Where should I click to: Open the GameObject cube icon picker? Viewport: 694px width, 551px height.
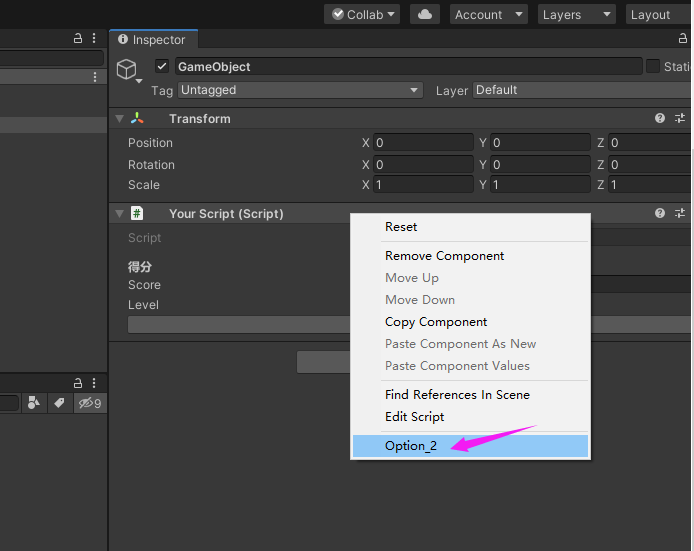tap(126, 69)
